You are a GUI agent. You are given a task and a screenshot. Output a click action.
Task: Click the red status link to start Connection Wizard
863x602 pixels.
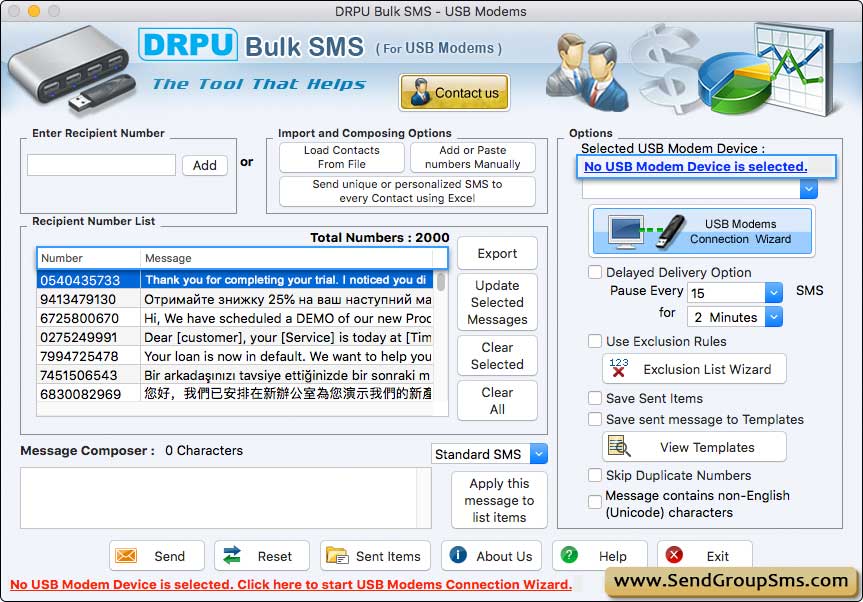(291, 584)
